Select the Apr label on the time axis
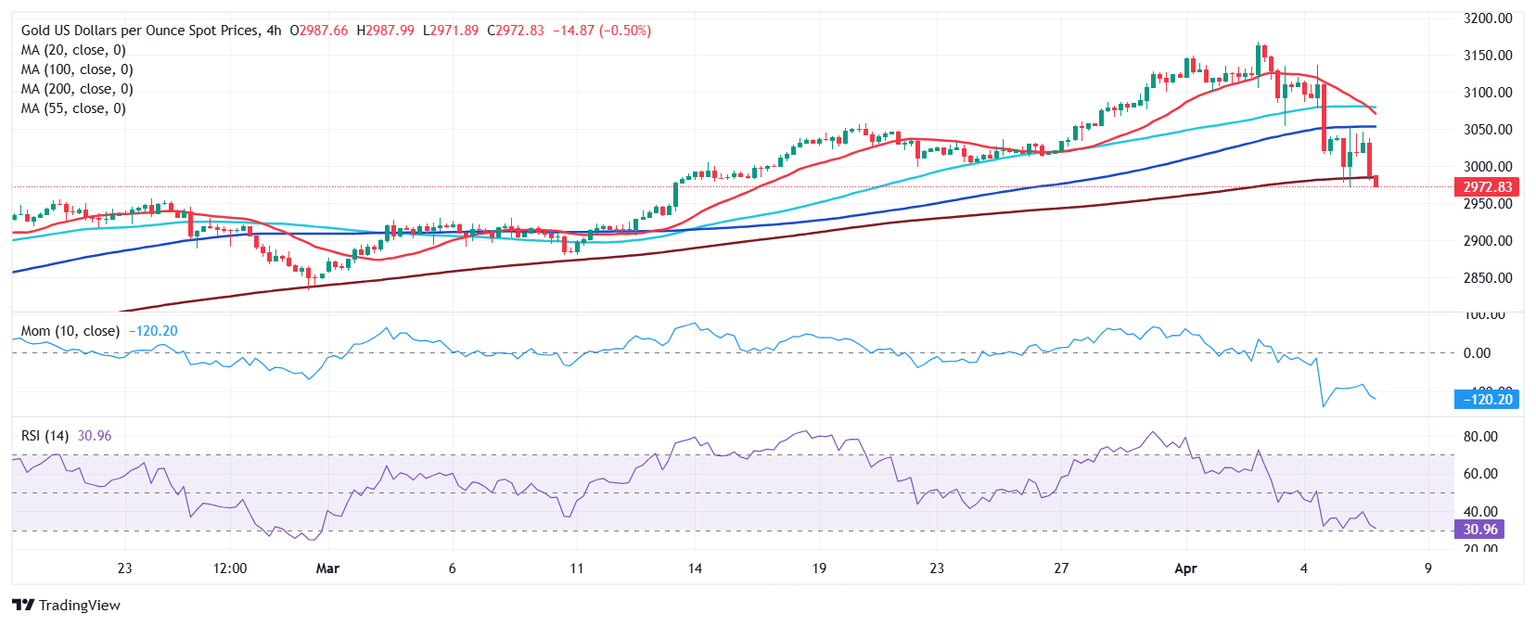Viewport: 1536px width, 625px height. point(1185,568)
